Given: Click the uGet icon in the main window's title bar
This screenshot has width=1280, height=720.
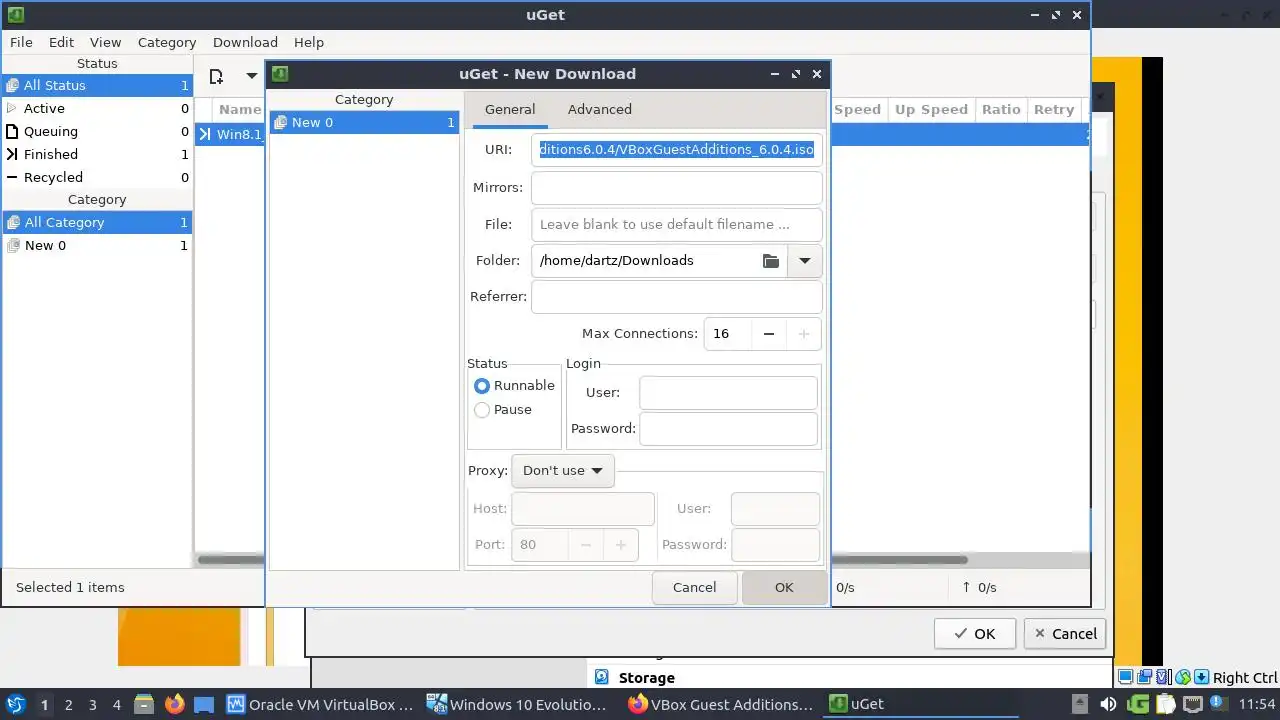Looking at the screenshot, I should point(15,15).
